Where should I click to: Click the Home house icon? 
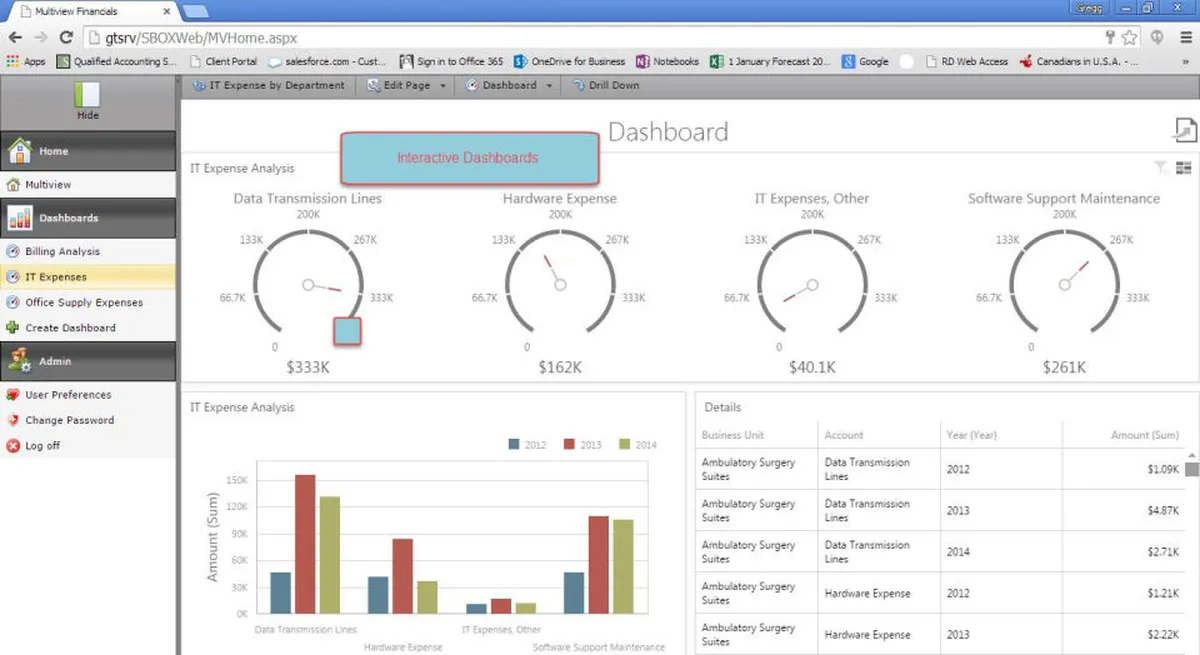coord(21,151)
